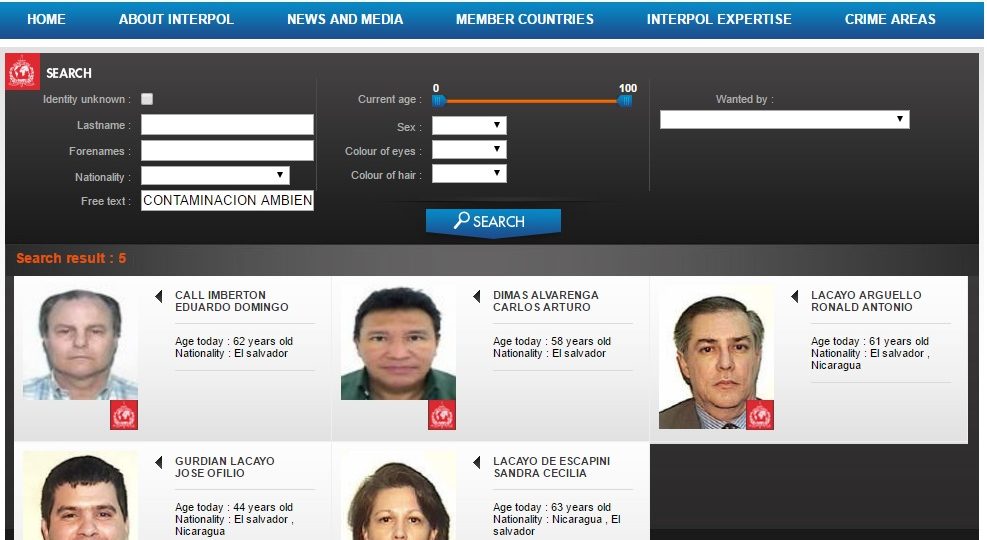The height and width of the screenshot is (540, 987).
Task: Click the Forenames input field
Action: 227,150
